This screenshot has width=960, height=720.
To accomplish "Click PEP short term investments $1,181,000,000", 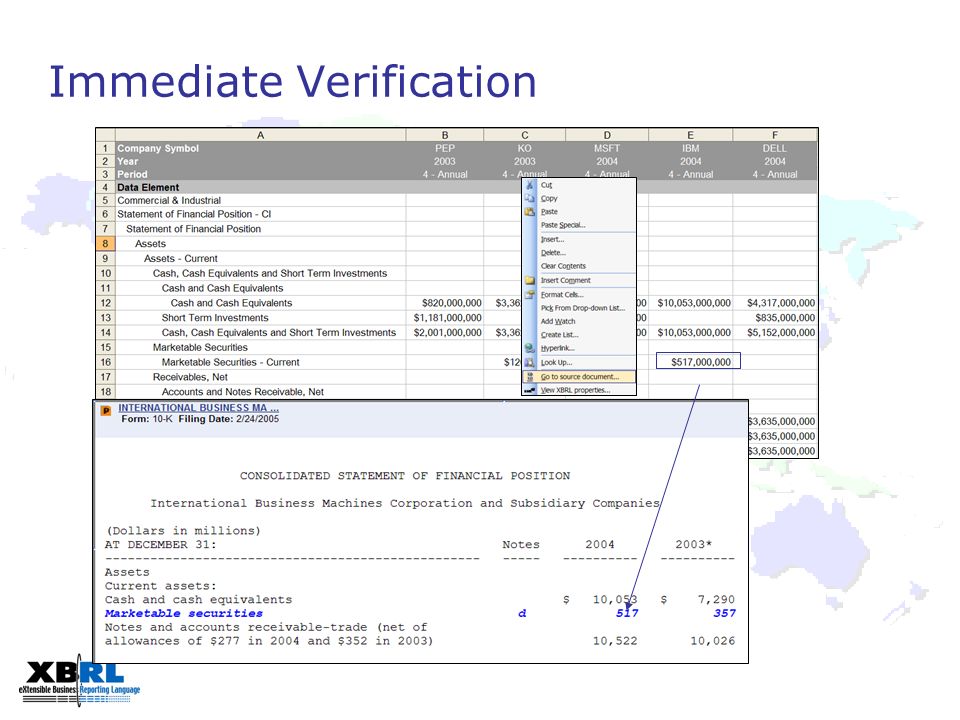I will coord(445,318).
